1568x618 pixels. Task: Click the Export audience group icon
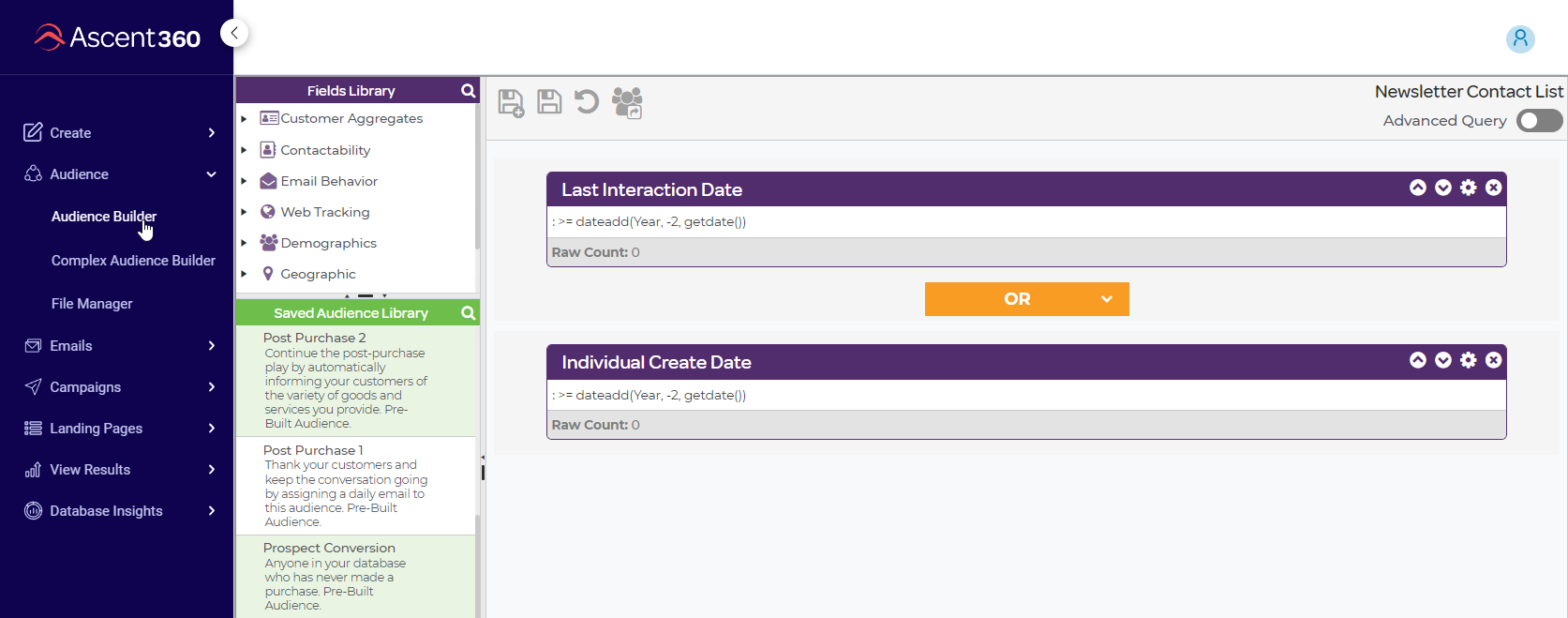[x=627, y=102]
